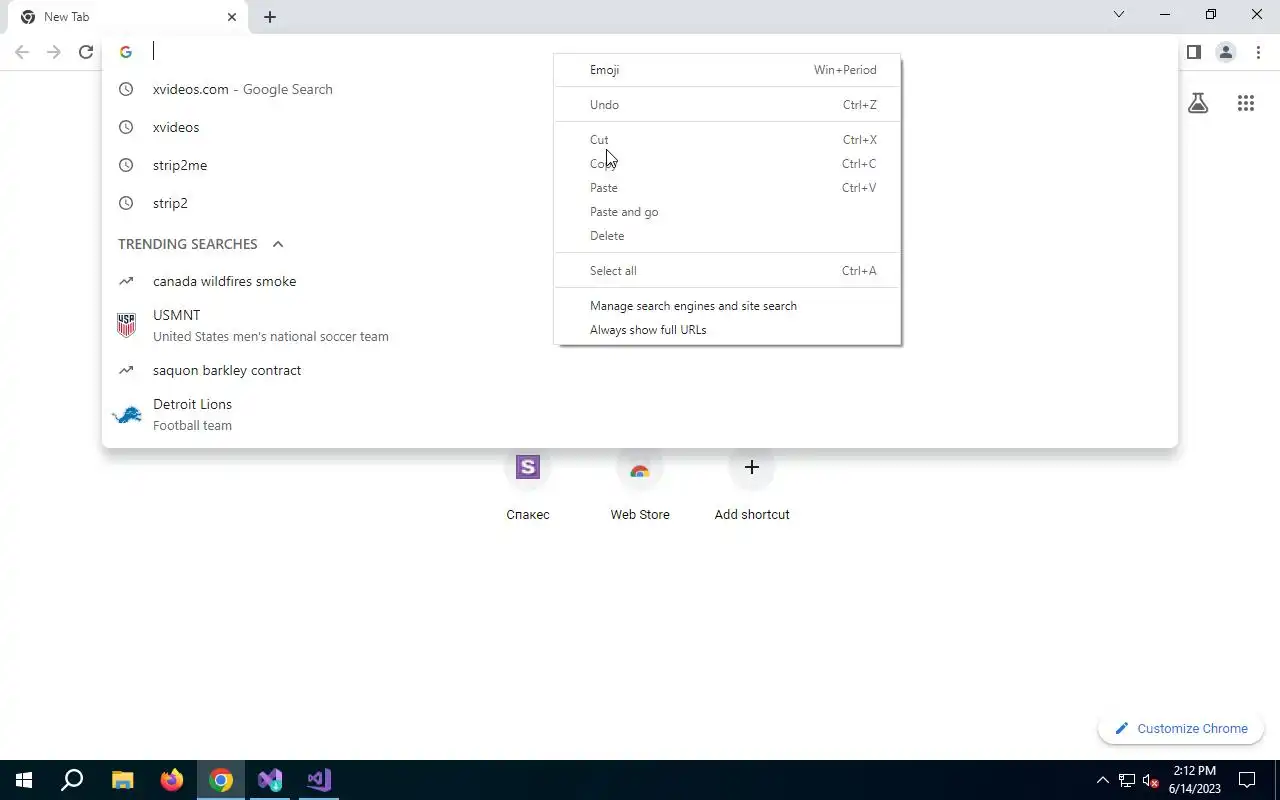The image size is (1280, 800).
Task: Click the network status tray icon
Action: (1127, 780)
